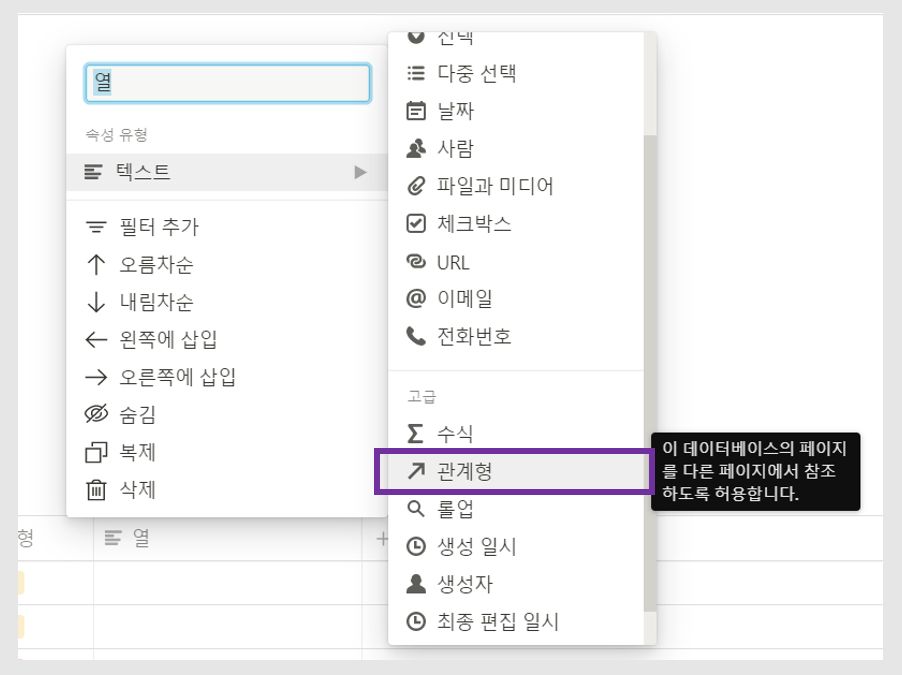Select 관계형 advanced property
Screen dimensions: 902x675
tap(516, 471)
